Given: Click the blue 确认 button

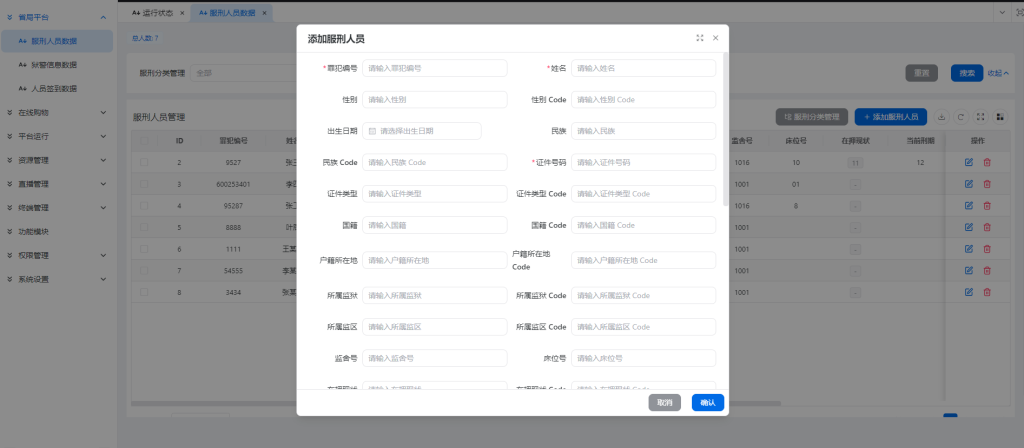Looking at the screenshot, I should coord(708,402).
